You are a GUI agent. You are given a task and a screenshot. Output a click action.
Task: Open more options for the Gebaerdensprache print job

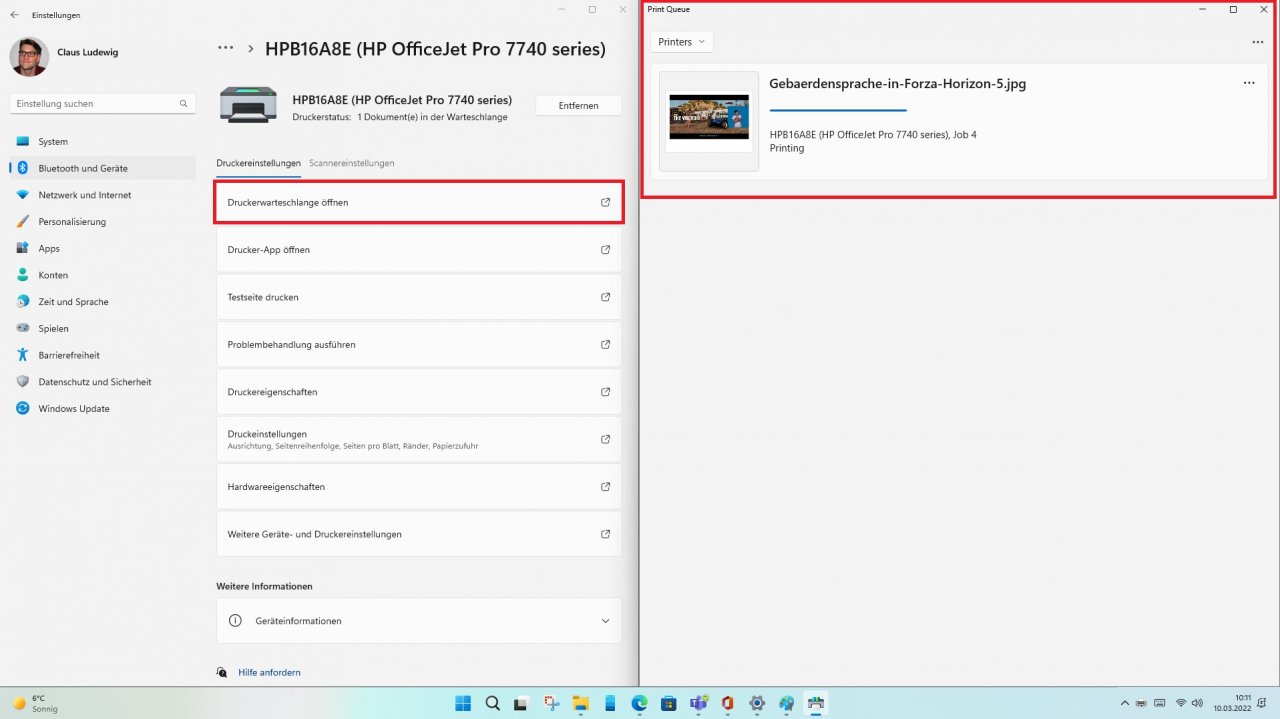[1249, 83]
